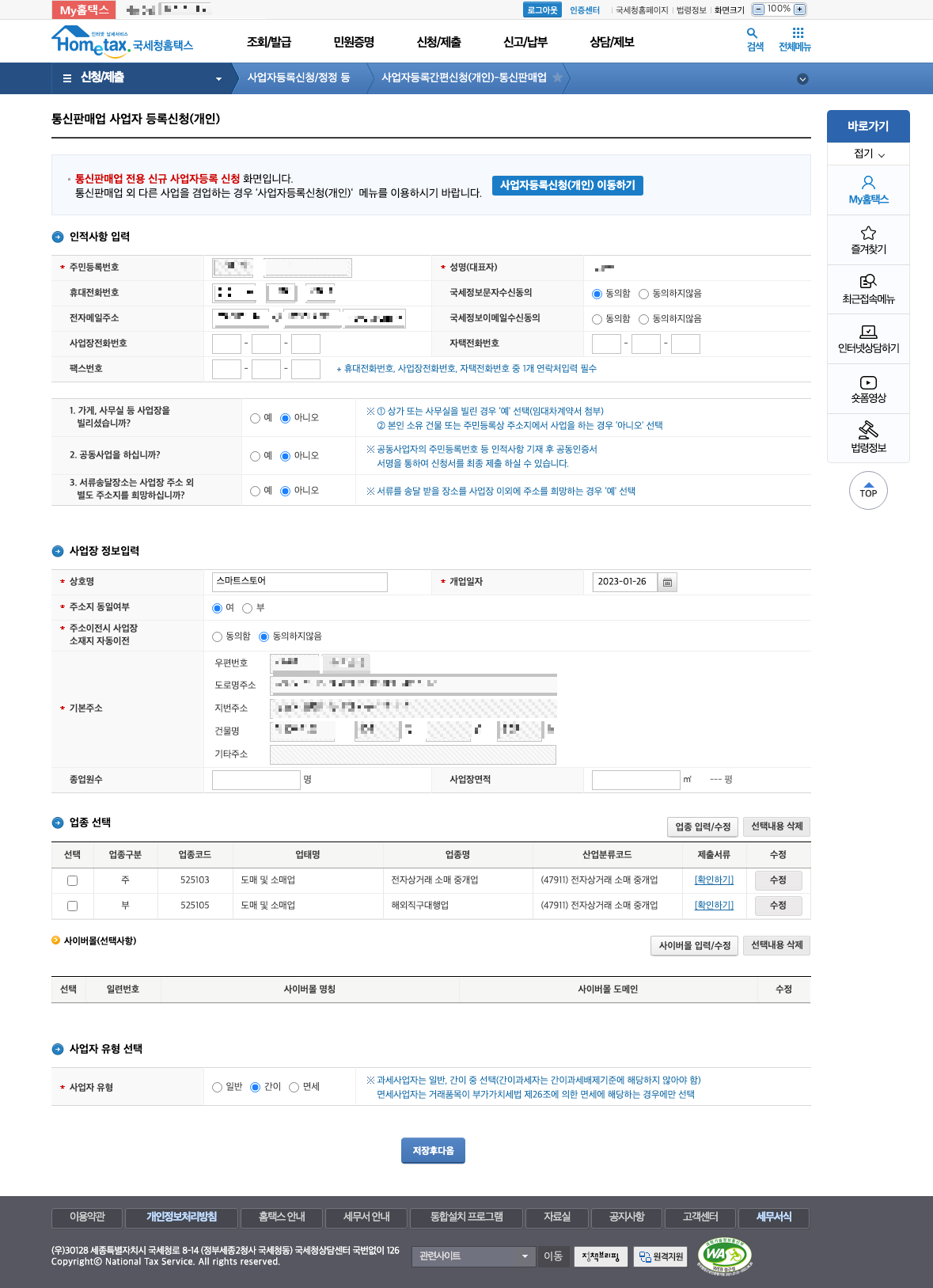Image resolution: width=933 pixels, height=1288 pixels.
Task: Click the 기타주소 input field
Action: [413, 754]
